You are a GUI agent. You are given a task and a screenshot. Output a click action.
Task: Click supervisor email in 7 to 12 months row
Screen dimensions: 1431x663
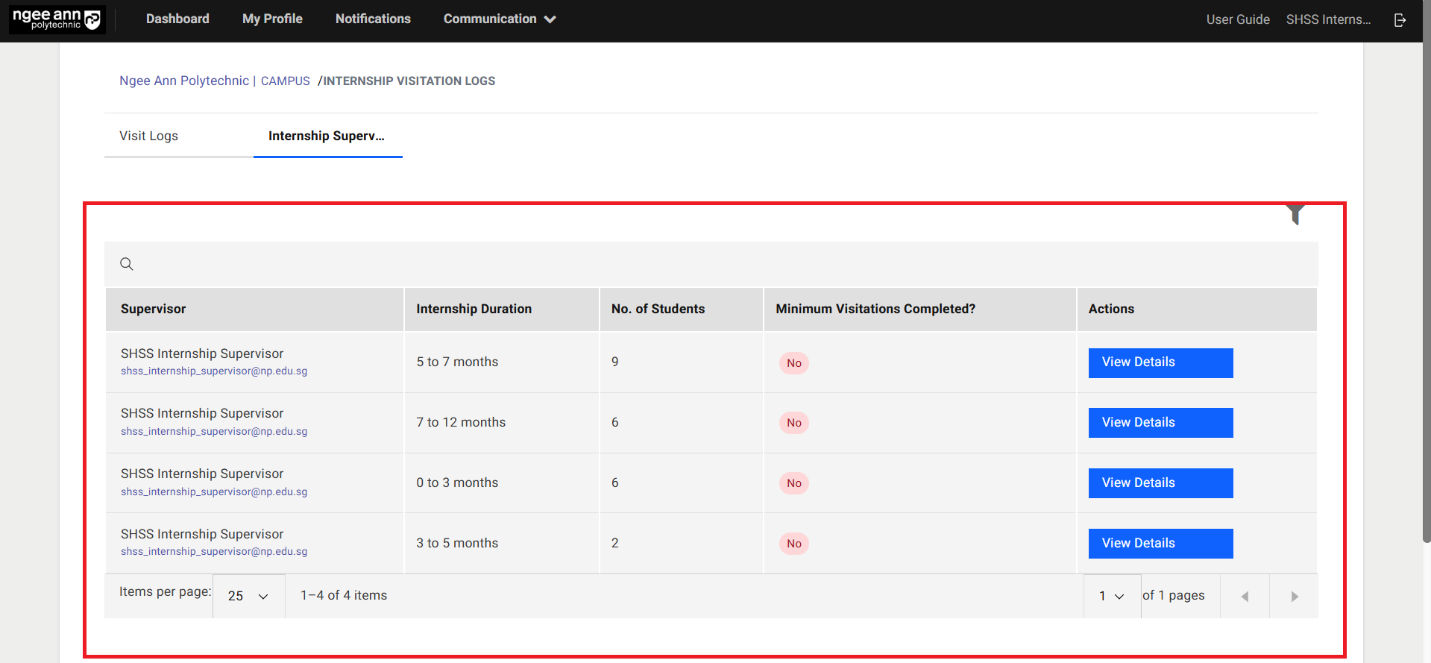(214, 432)
